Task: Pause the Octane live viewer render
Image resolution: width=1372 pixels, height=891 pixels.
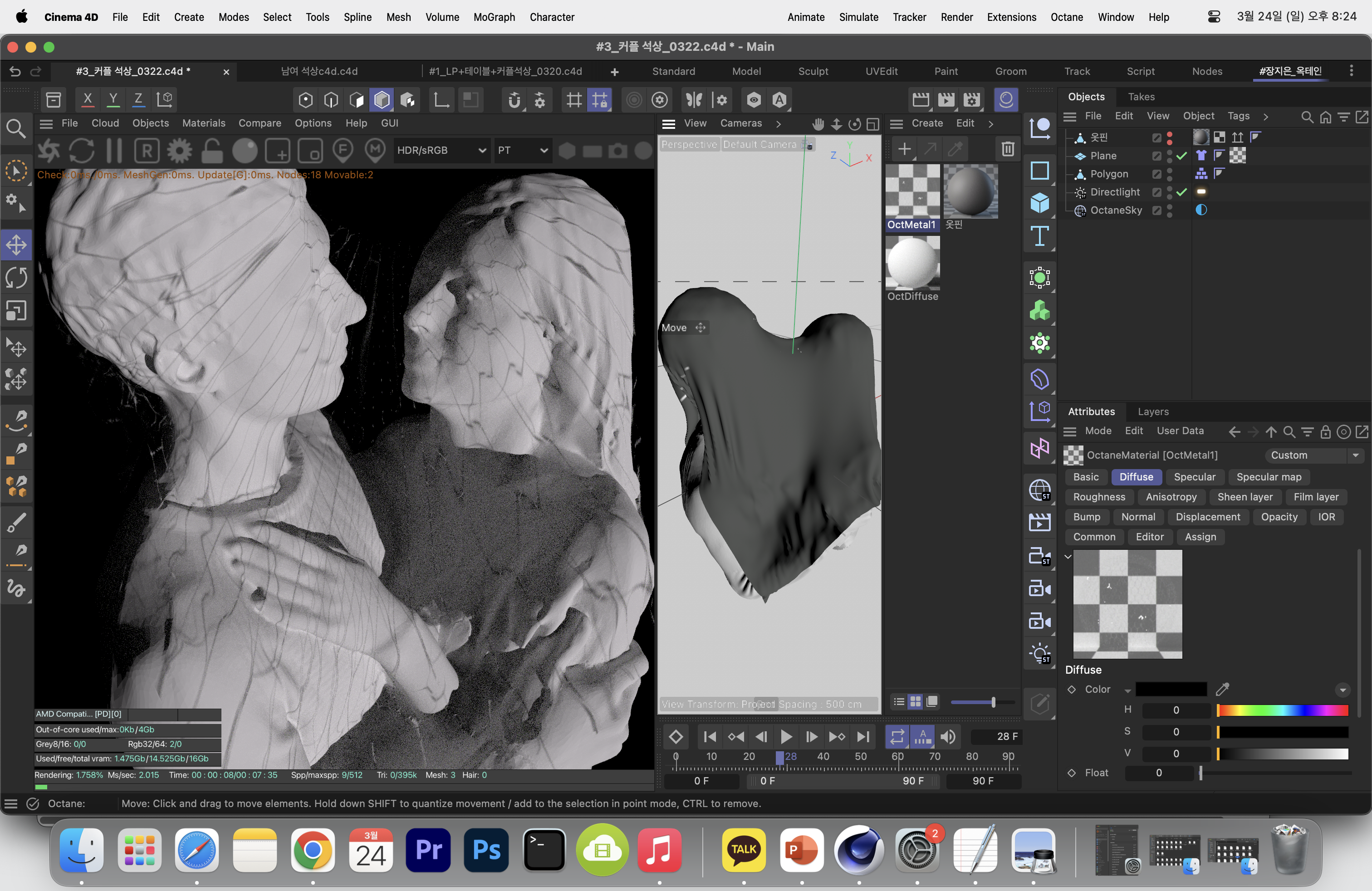Action: (x=114, y=151)
